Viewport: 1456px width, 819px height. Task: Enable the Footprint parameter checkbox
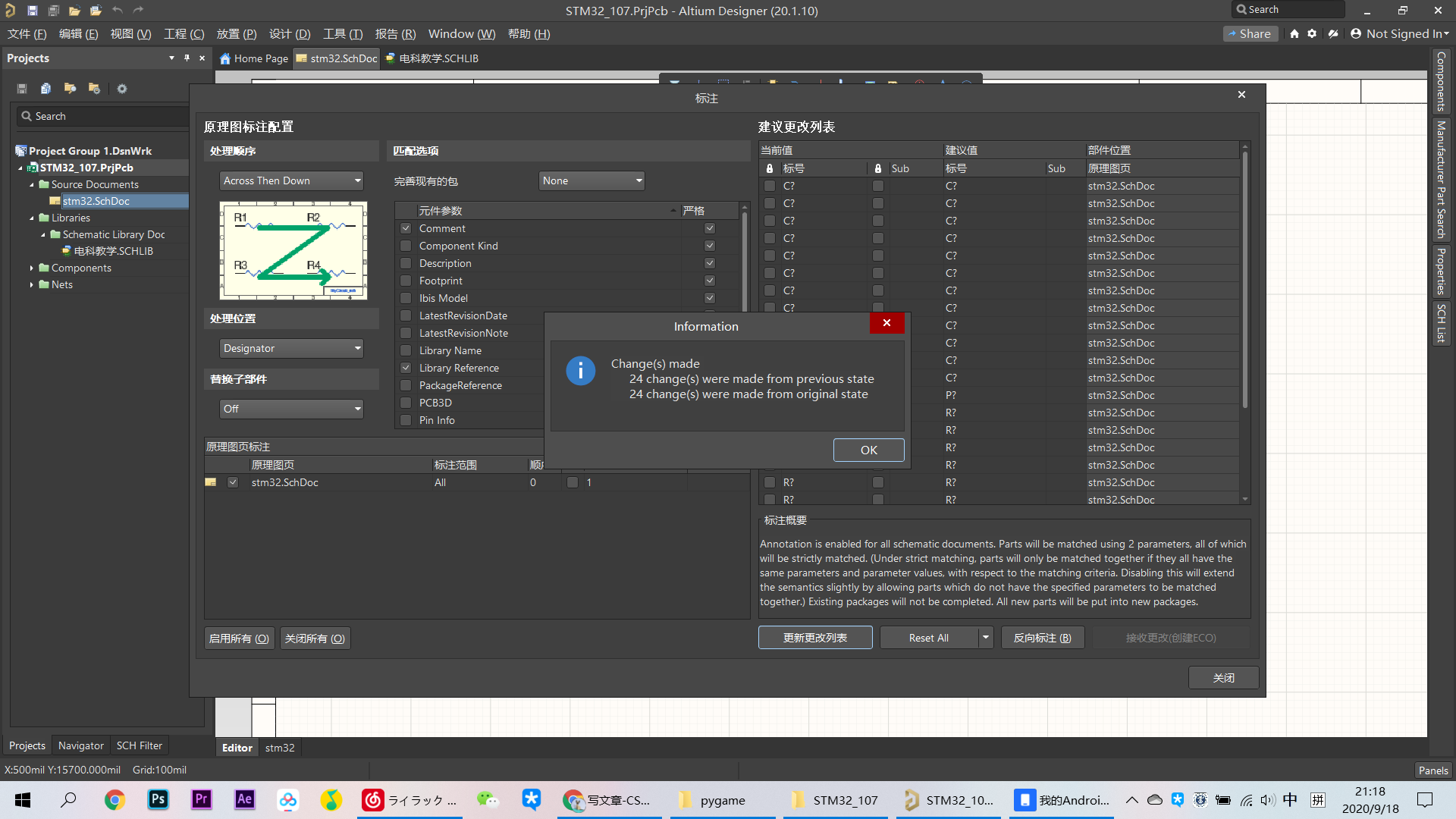pos(406,281)
